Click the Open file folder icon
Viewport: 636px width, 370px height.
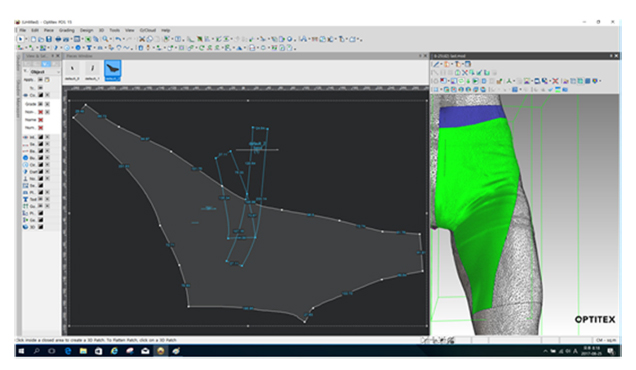point(41,39)
